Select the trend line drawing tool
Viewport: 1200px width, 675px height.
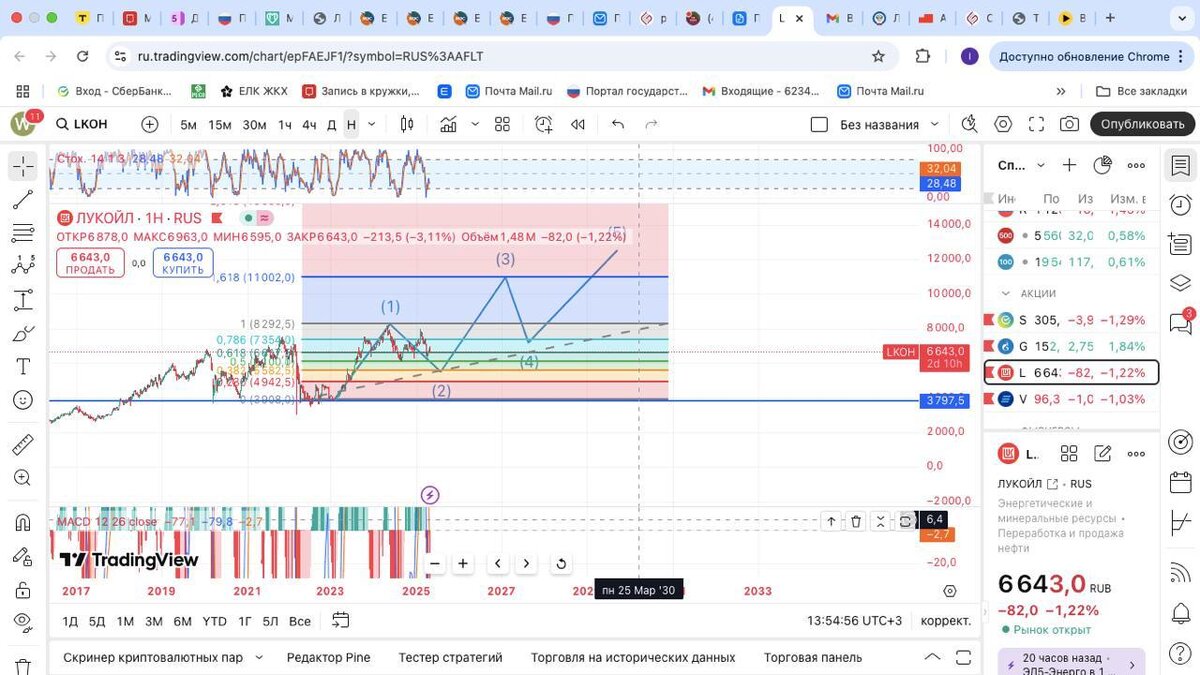coord(23,199)
